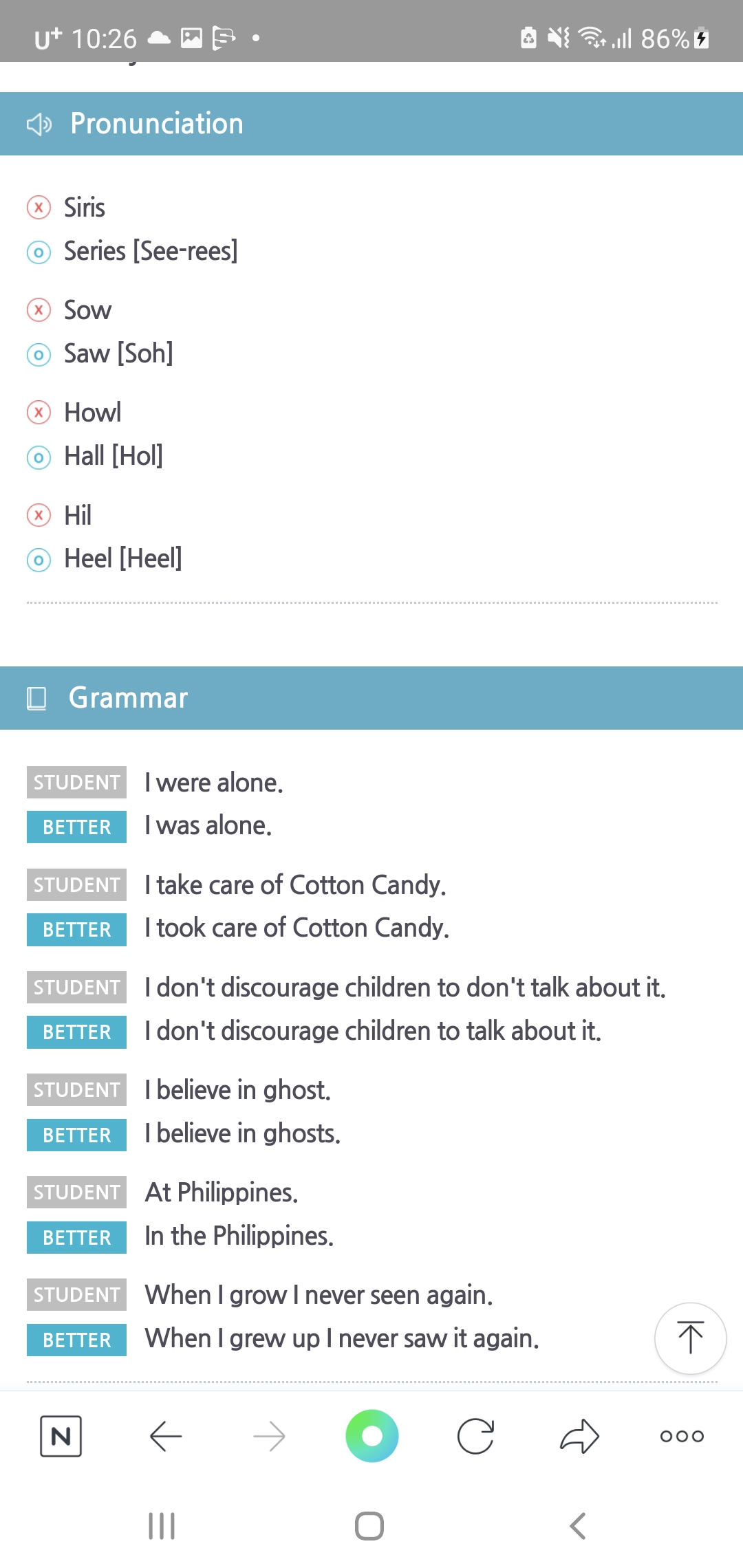743x1568 pixels.
Task: Select the O mark beside Saw [Soh]
Action: pyautogui.click(x=39, y=355)
